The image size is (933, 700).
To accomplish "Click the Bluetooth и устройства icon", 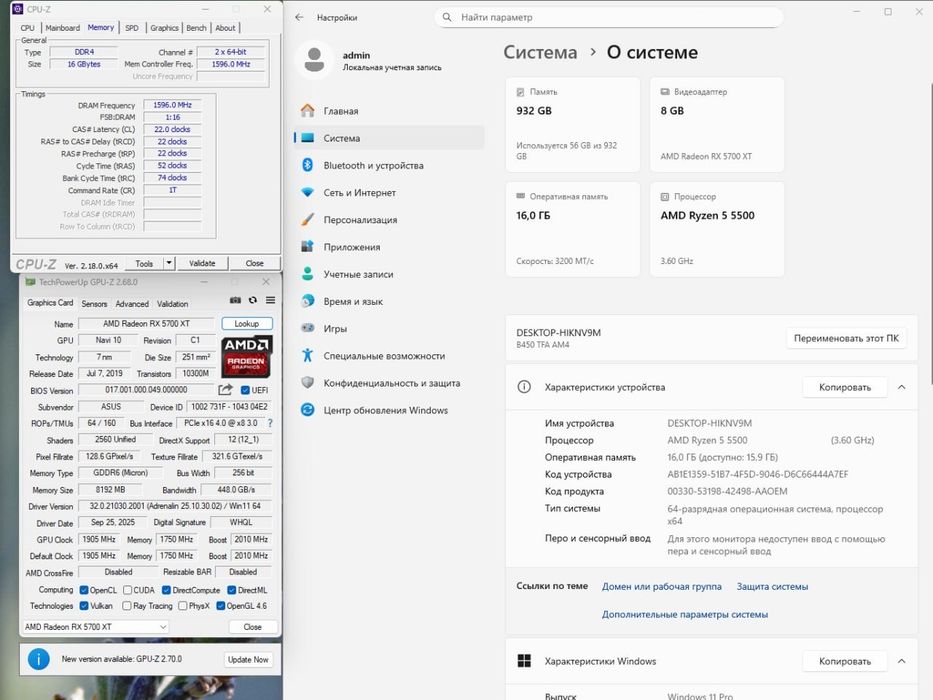I will (x=308, y=165).
